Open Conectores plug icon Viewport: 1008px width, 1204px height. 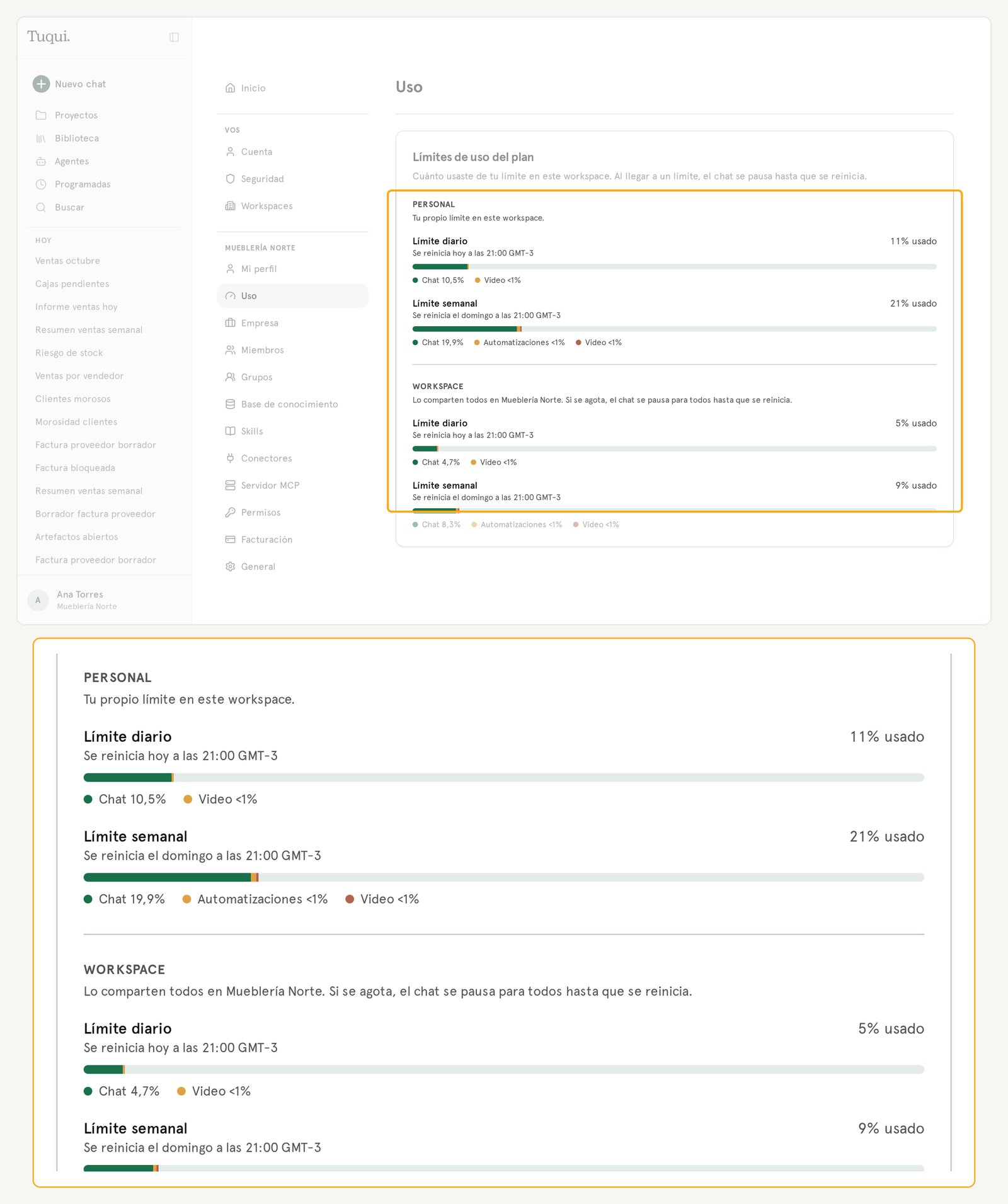pos(231,458)
